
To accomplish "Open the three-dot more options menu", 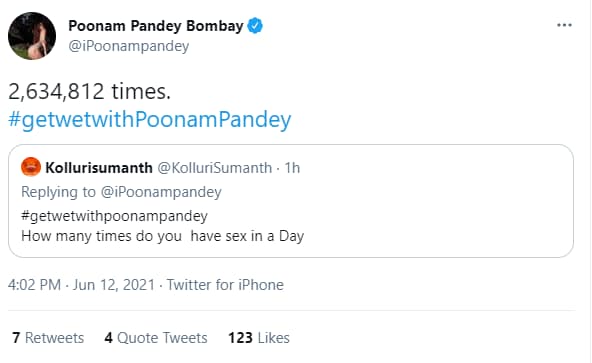I will pos(564,25).
